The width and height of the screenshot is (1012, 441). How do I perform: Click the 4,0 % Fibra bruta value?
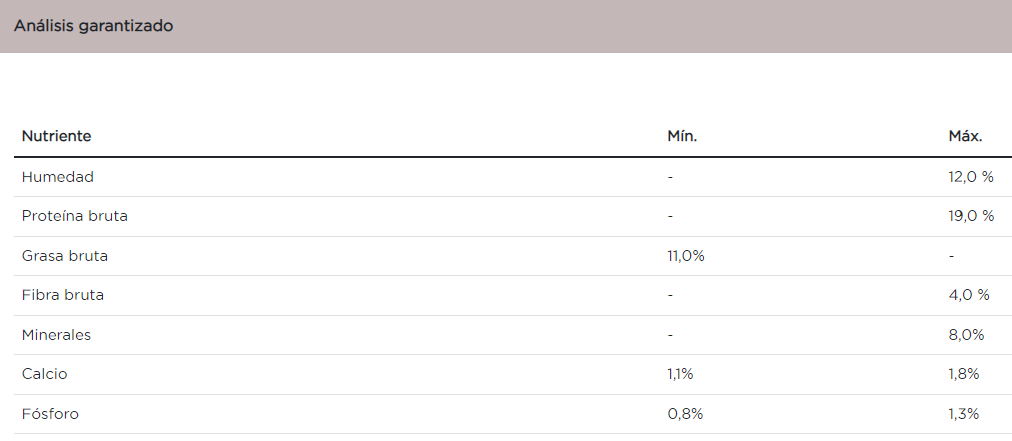click(968, 295)
